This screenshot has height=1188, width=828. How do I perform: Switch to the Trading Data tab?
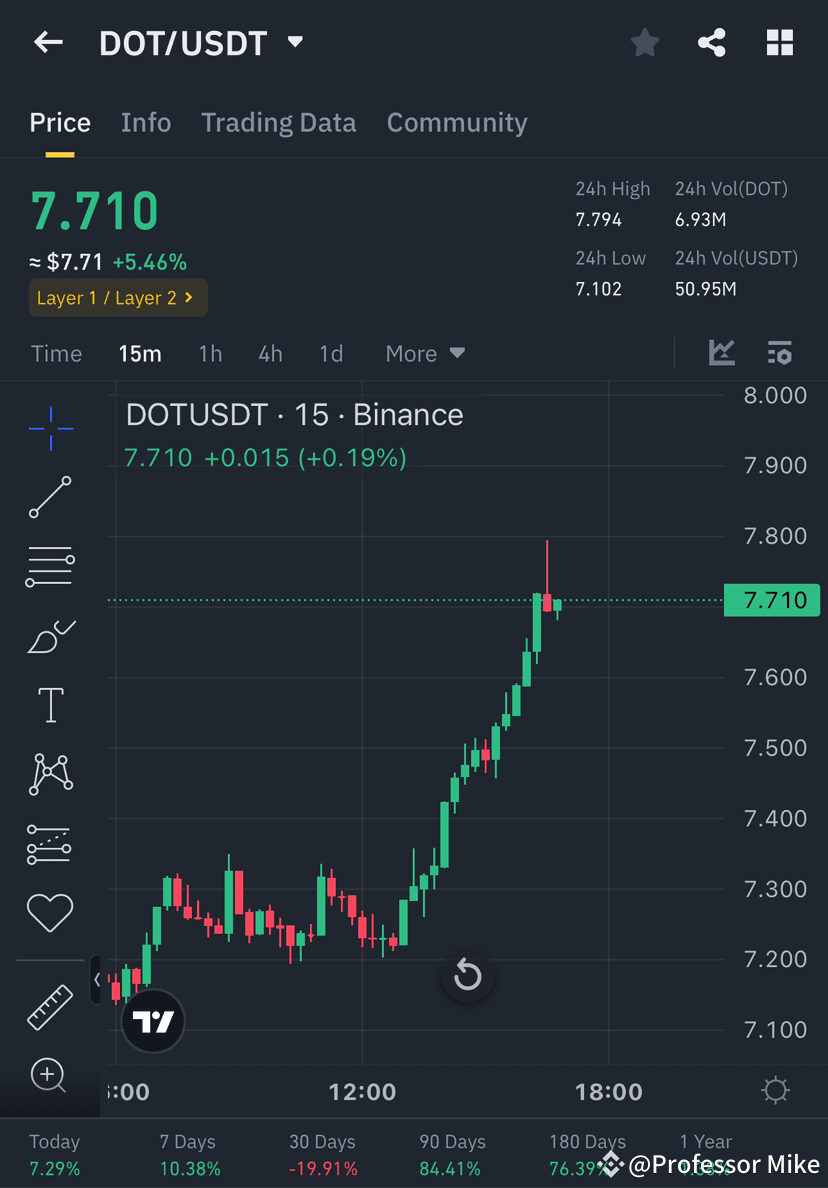279,122
